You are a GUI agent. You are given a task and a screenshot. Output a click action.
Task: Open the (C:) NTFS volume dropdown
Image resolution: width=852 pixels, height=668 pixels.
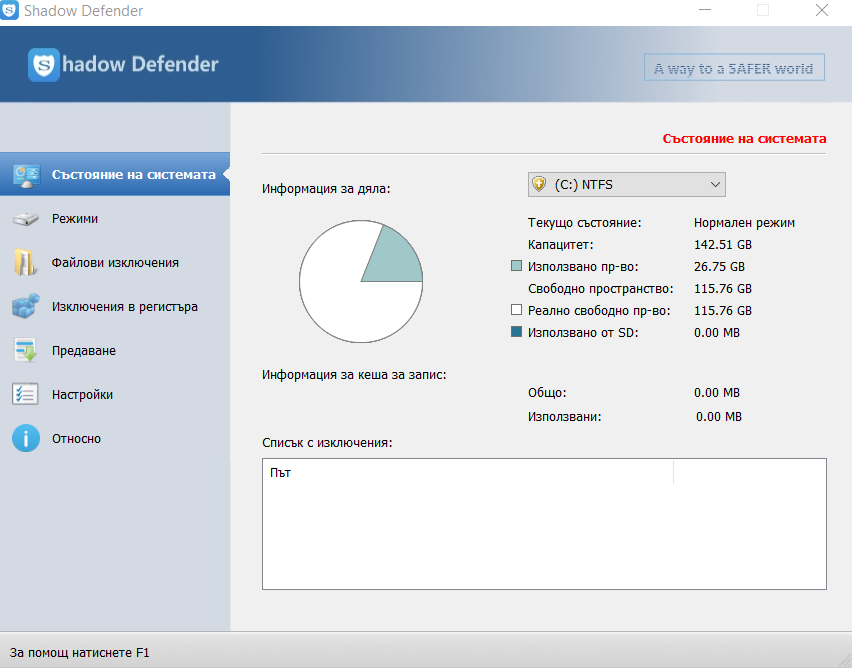[627, 185]
